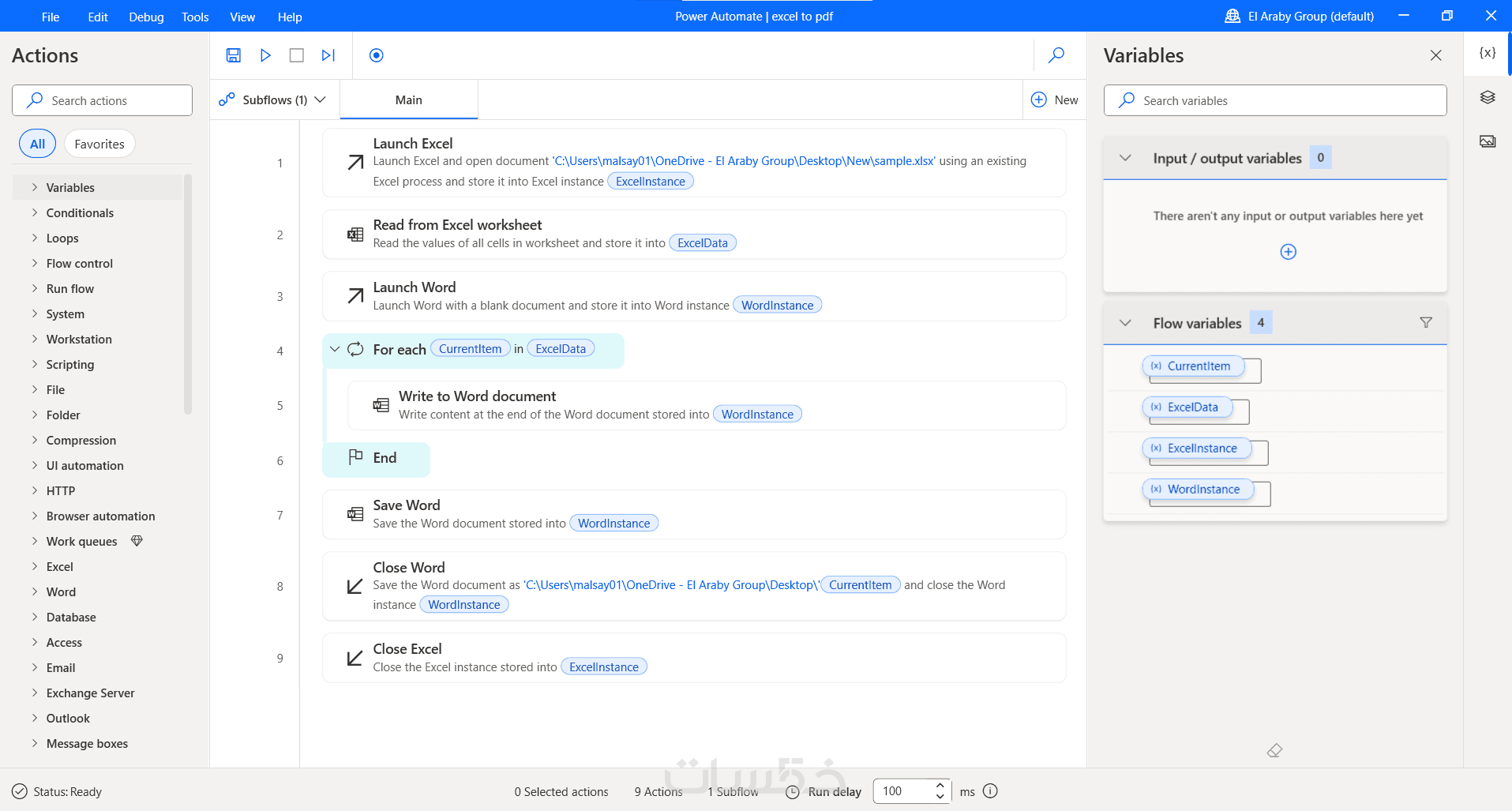The height and width of the screenshot is (811, 1512).
Task: Stop the flow with the stop icon
Action: [297, 55]
